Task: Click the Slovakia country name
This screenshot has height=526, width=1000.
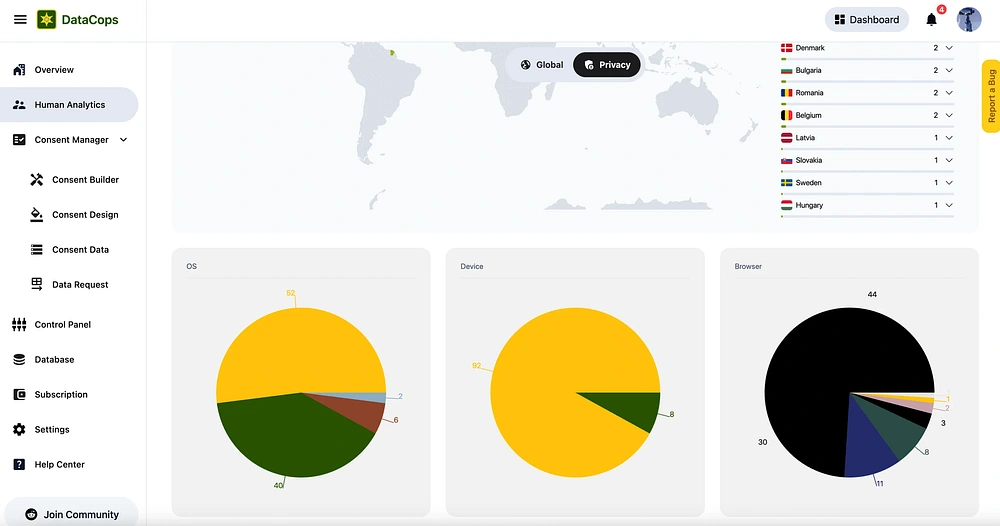Action: 809,160
